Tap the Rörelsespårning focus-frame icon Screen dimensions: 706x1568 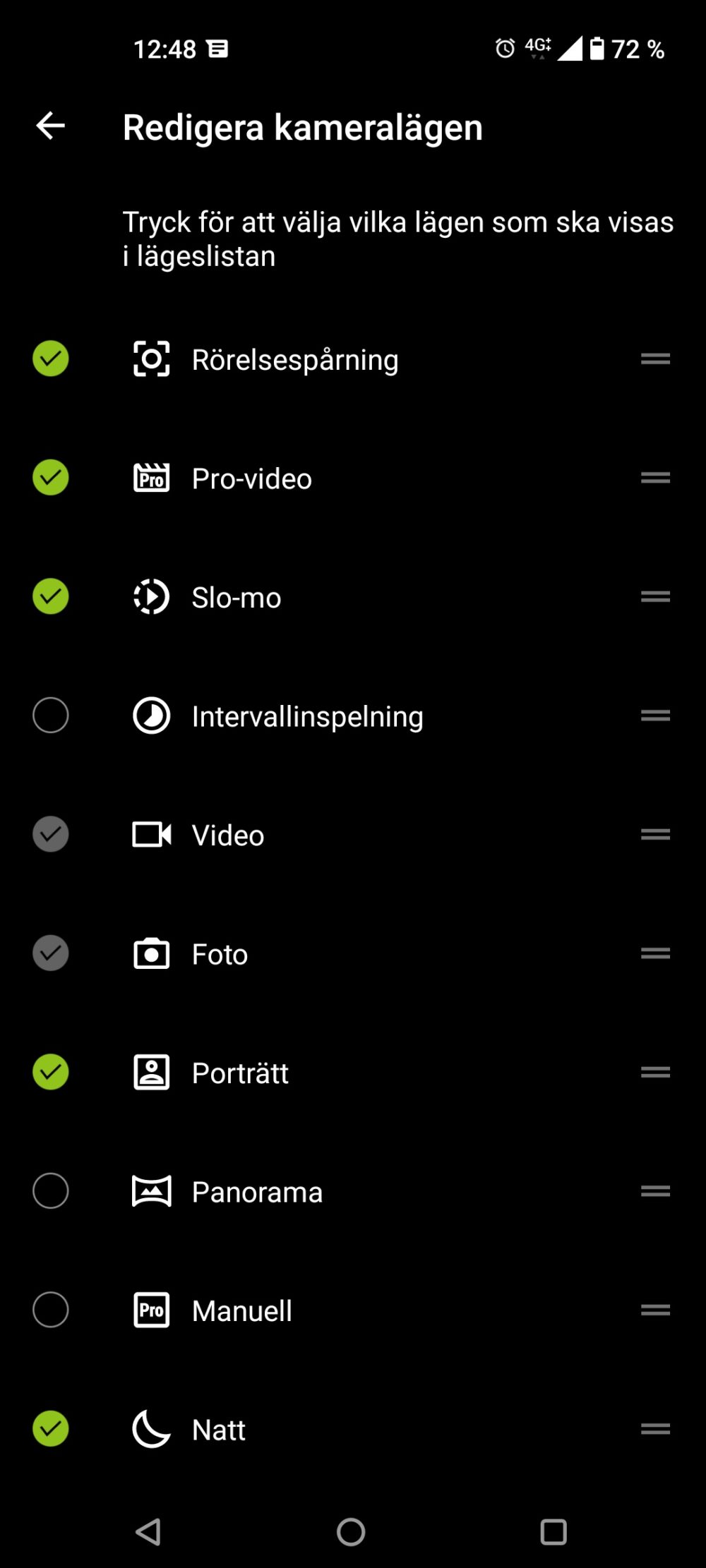point(151,359)
